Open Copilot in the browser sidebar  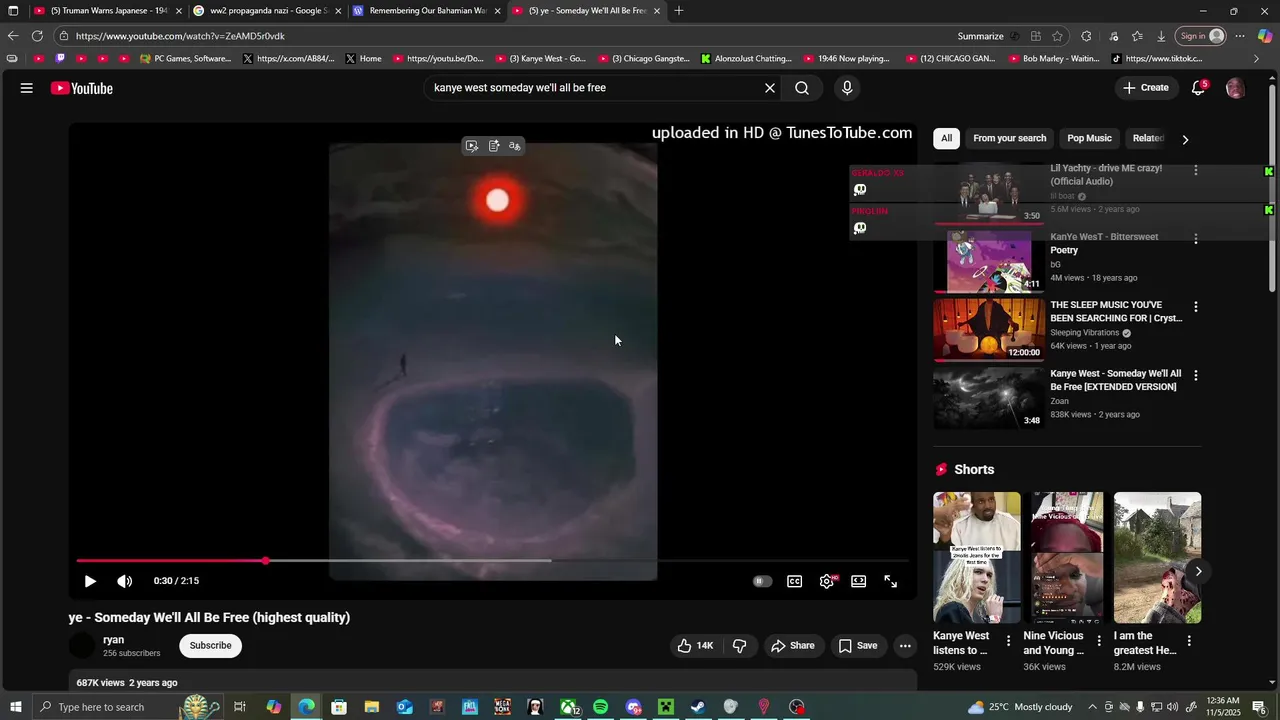pos(1265,36)
